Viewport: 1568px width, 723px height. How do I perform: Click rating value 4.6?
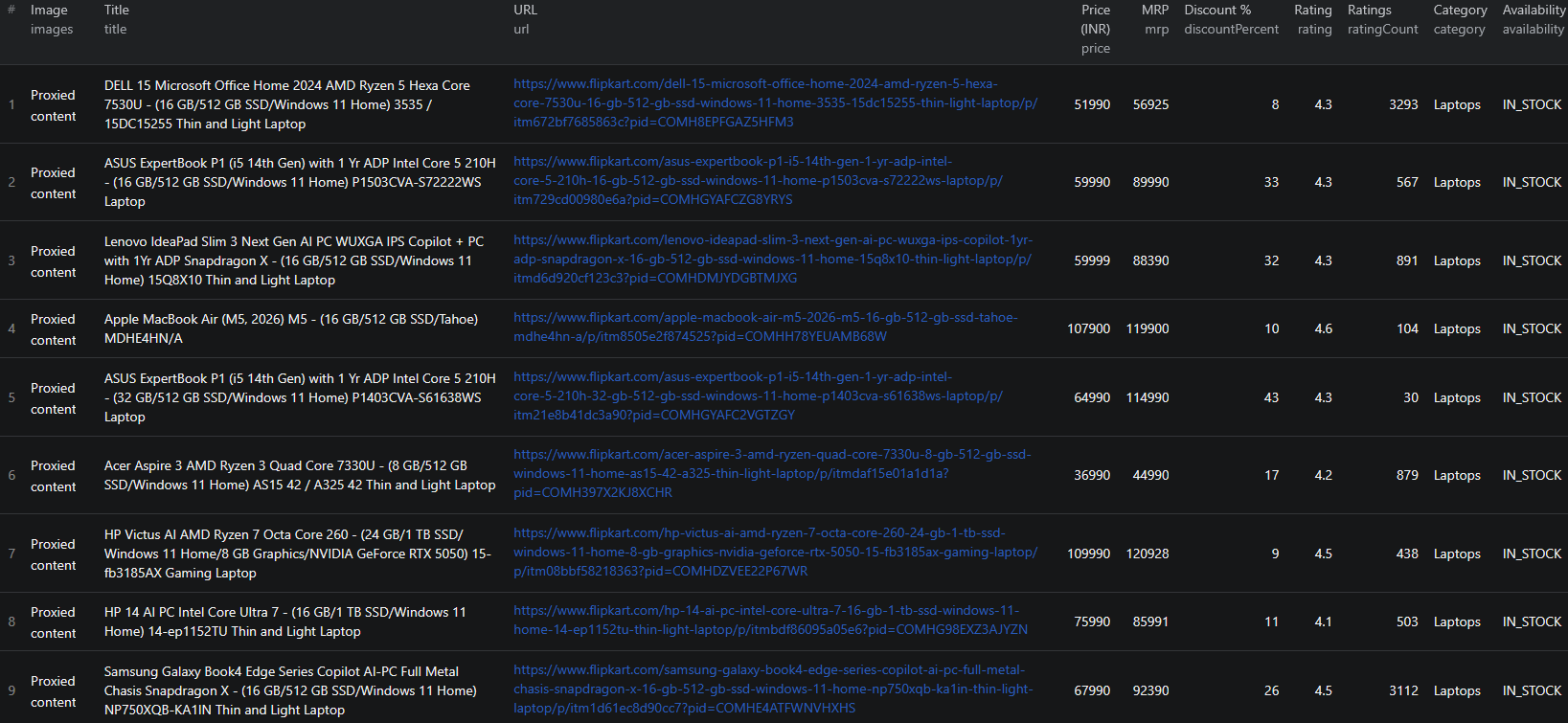point(1323,328)
